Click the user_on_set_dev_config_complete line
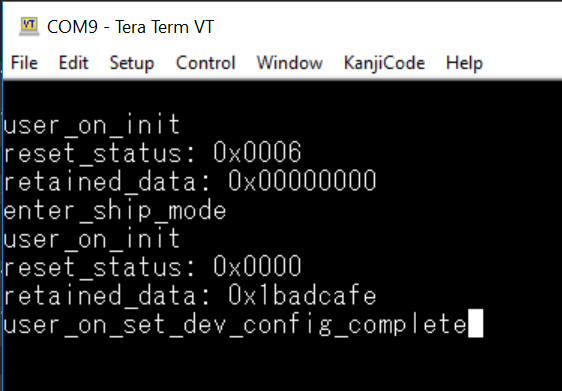The width and height of the screenshot is (562, 391). pos(235,325)
